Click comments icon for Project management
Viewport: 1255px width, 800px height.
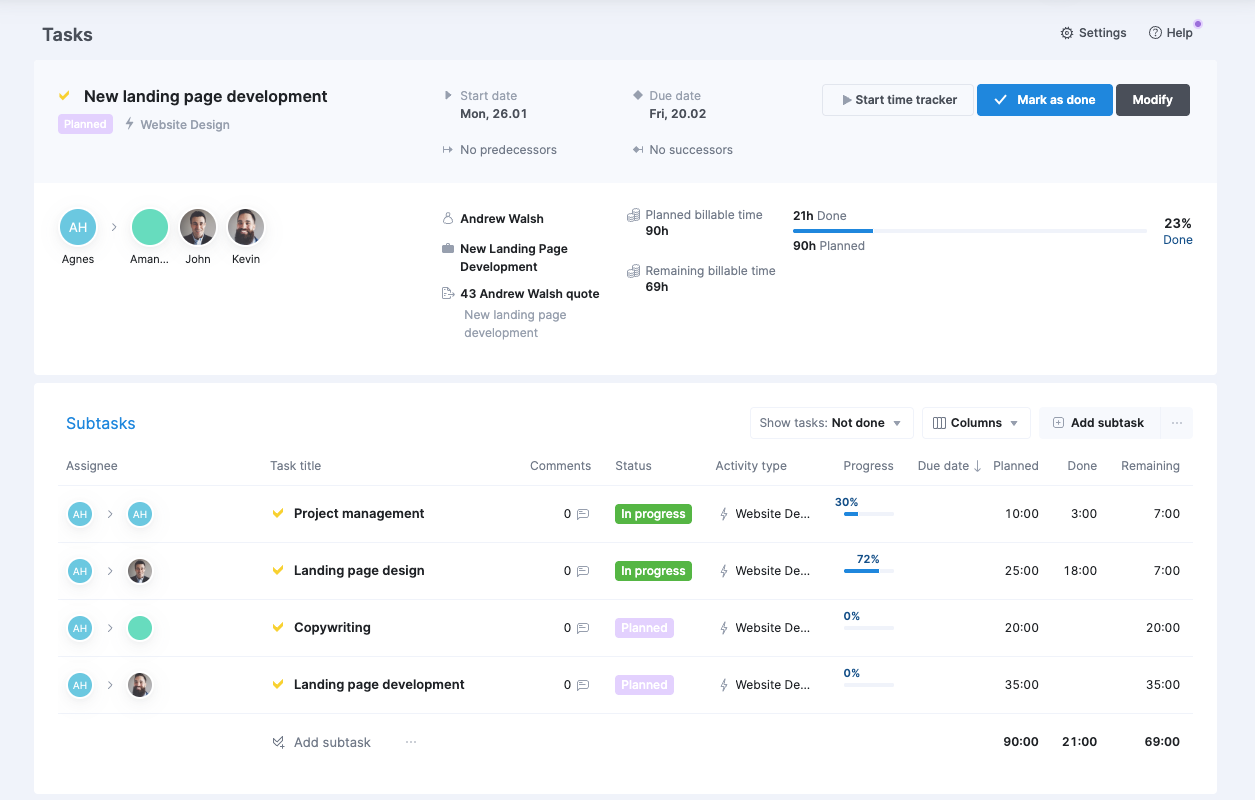click(583, 514)
